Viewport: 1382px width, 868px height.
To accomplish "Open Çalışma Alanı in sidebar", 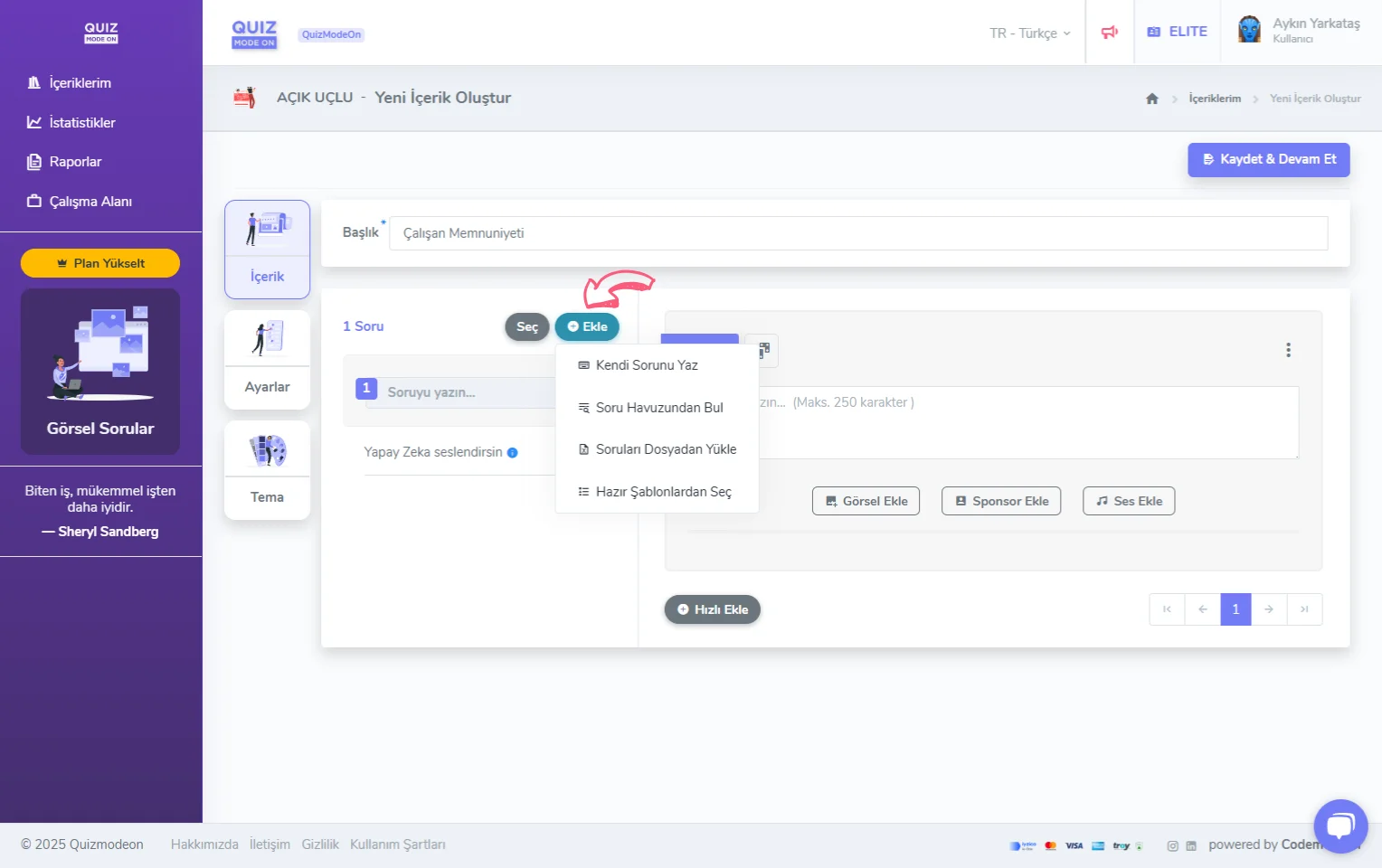I will (90, 202).
